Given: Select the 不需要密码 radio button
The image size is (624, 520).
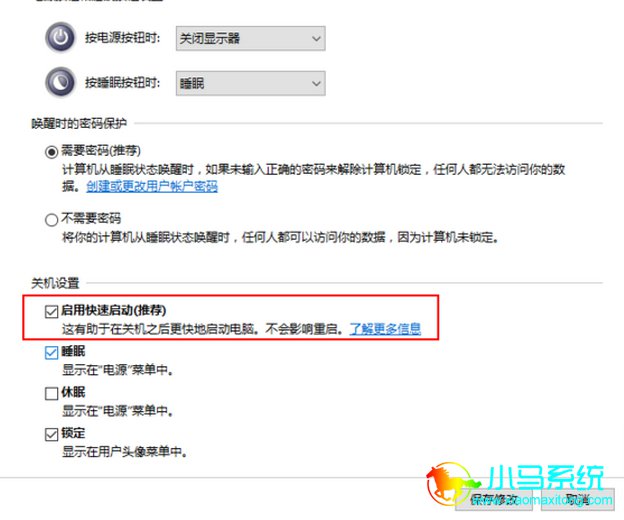Looking at the screenshot, I should (x=51, y=219).
